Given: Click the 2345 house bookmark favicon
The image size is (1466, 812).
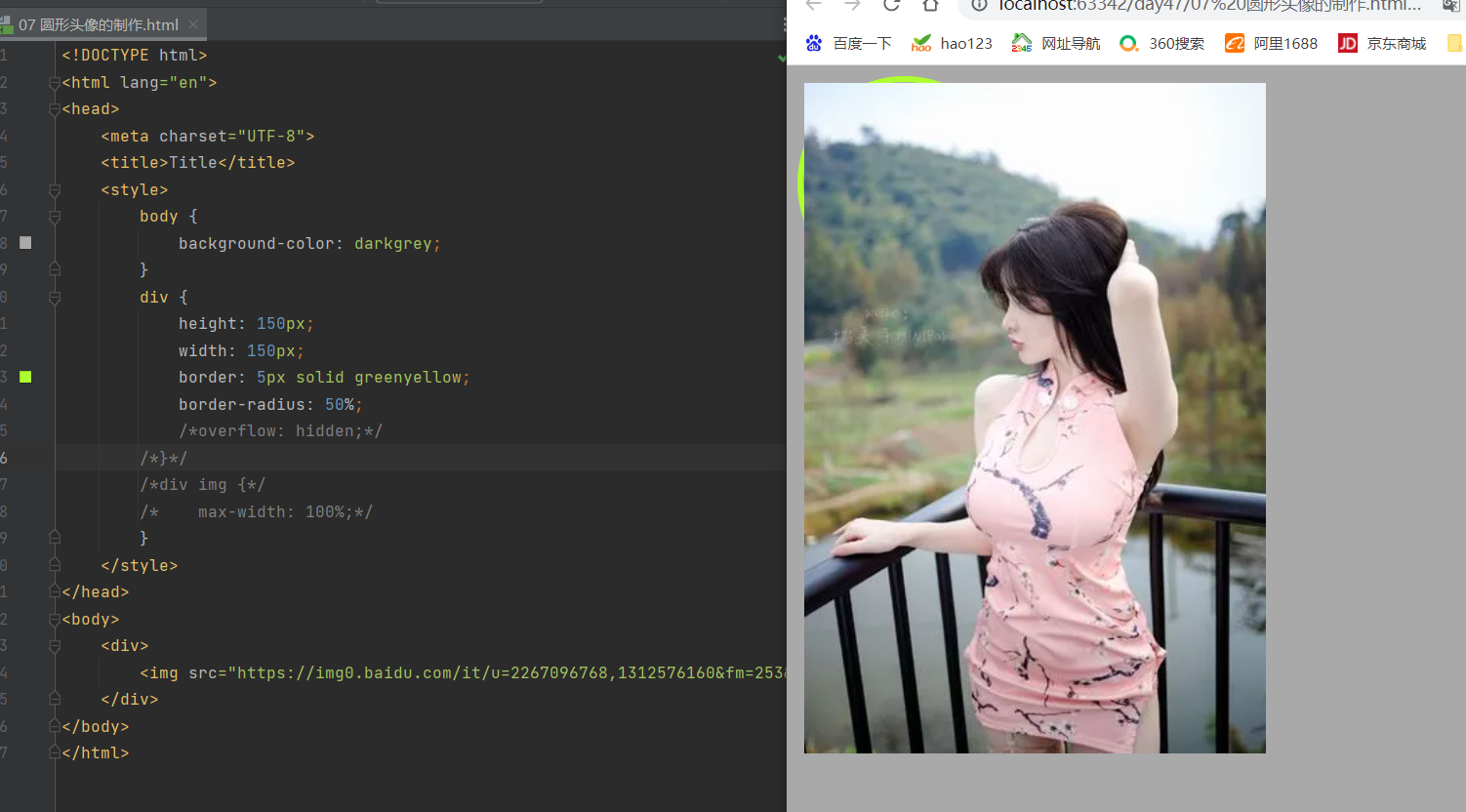Looking at the screenshot, I should coord(1022,43).
